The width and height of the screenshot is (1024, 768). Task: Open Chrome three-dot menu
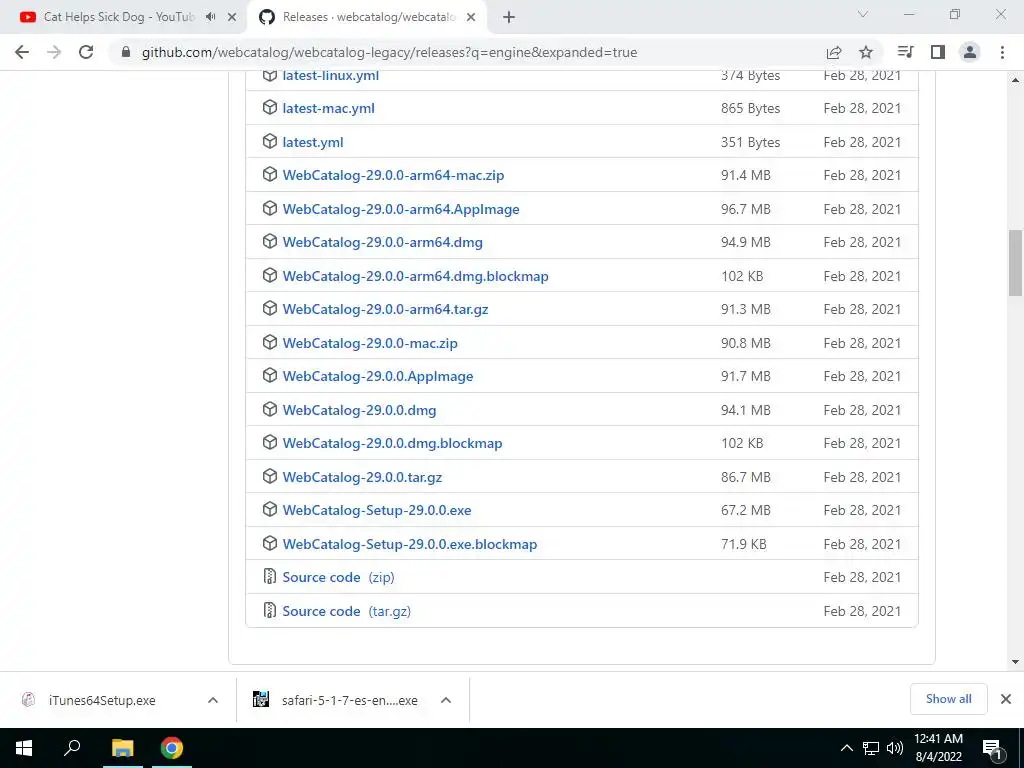point(1002,52)
